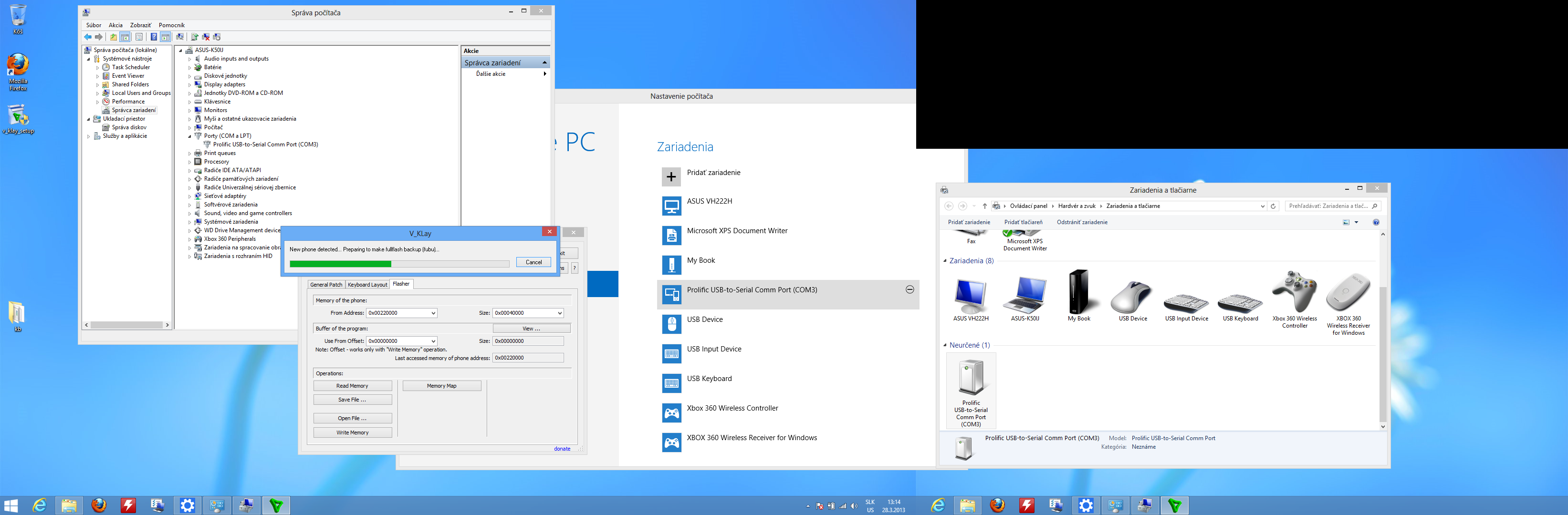Collapse the Zariadenia (8) group
The height and width of the screenshot is (515, 1568).
(x=945, y=261)
